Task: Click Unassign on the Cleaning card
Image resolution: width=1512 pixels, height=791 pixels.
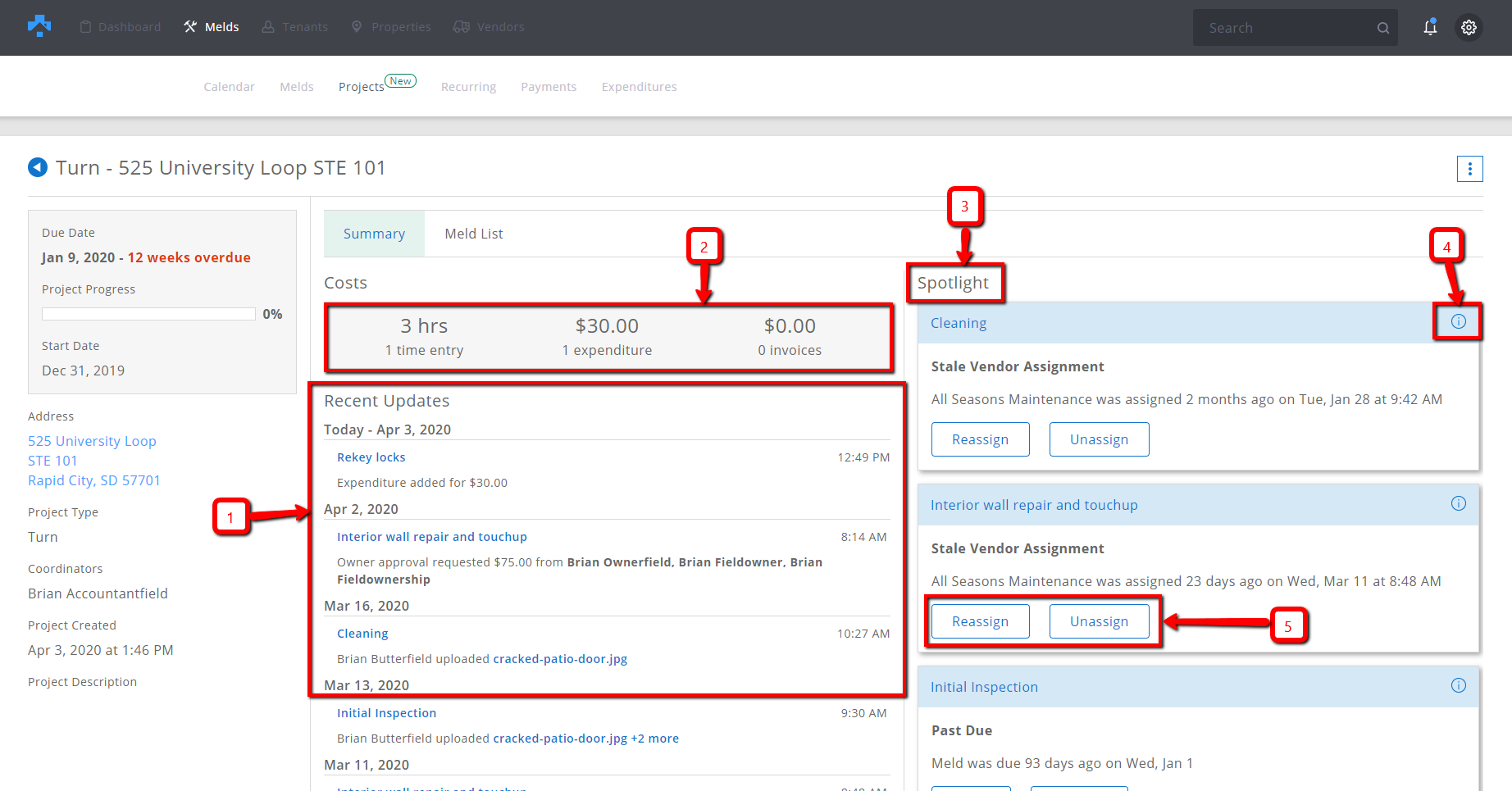Action: click(x=1099, y=439)
